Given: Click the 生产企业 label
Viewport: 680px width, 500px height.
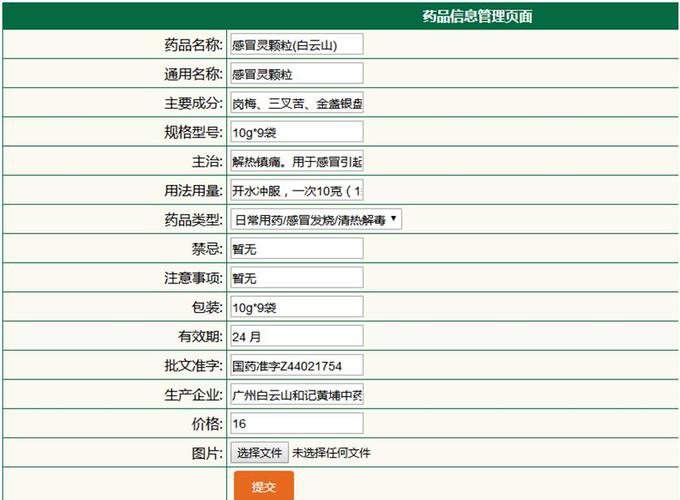Looking at the screenshot, I should (193, 395).
